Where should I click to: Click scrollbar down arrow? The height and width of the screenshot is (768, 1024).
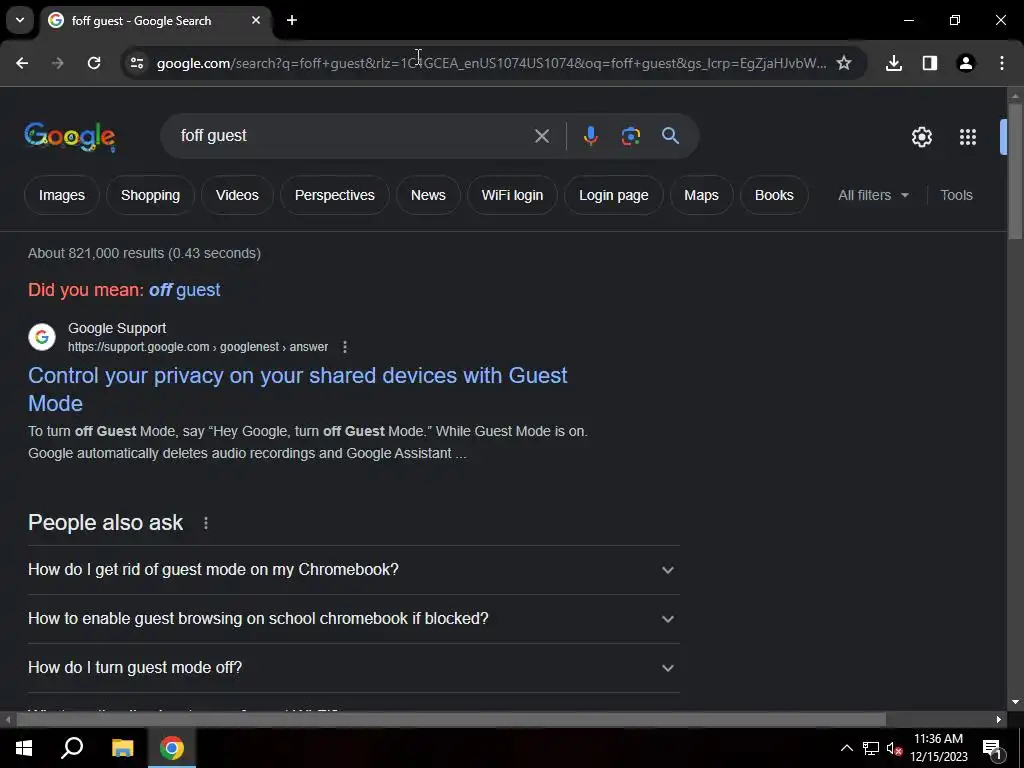(x=1015, y=702)
